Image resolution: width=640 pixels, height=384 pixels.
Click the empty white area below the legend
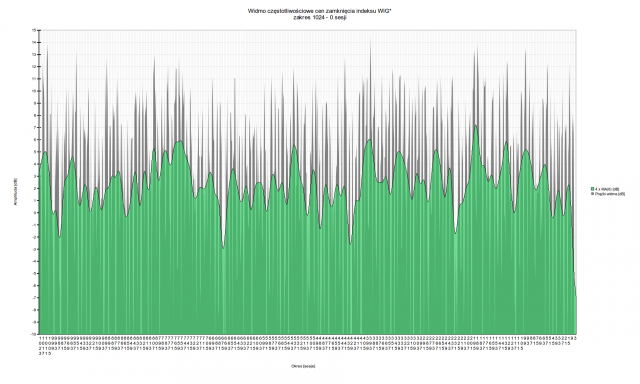pos(608,265)
